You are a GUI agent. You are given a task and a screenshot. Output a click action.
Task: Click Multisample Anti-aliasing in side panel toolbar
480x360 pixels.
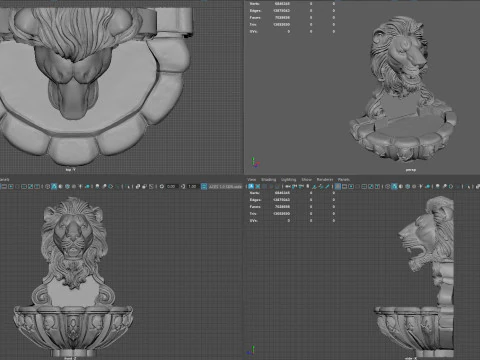point(451,186)
